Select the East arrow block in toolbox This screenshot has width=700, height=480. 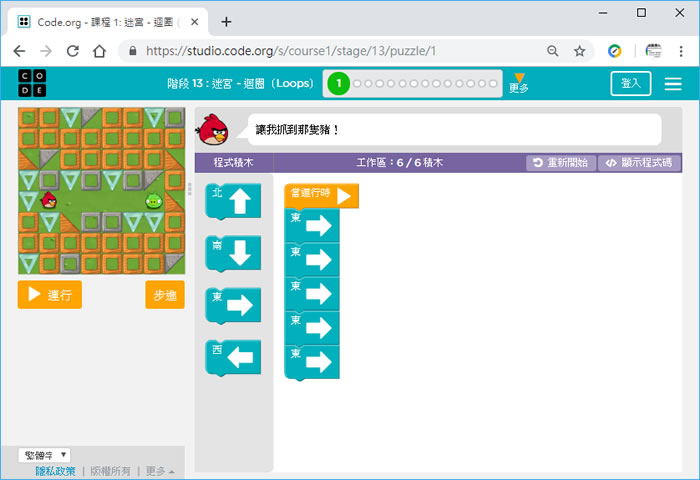click(x=233, y=305)
